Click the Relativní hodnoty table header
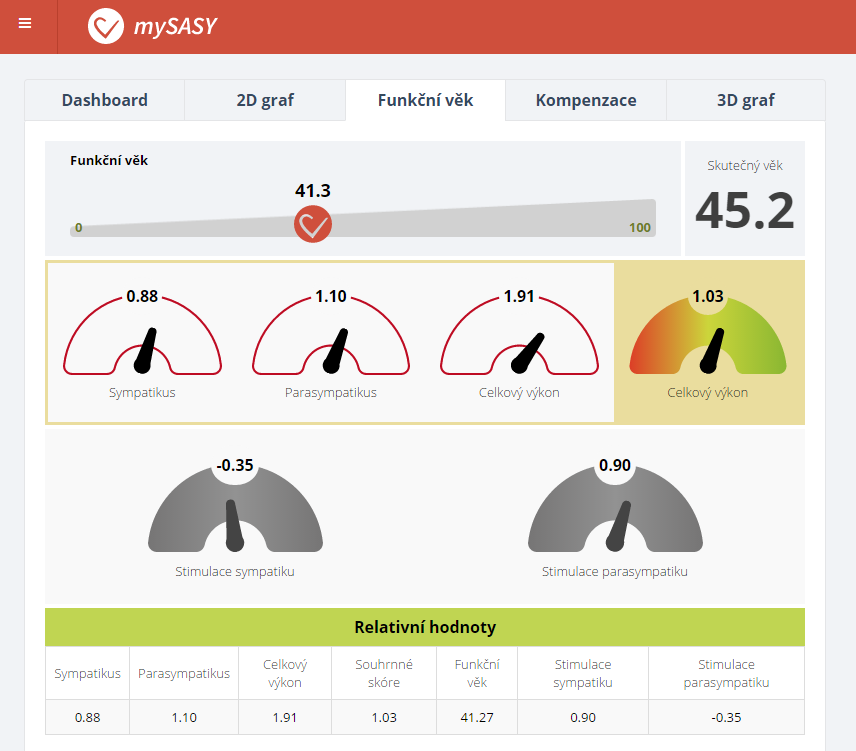Viewport: 856px width, 751px height. click(x=425, y=627)
